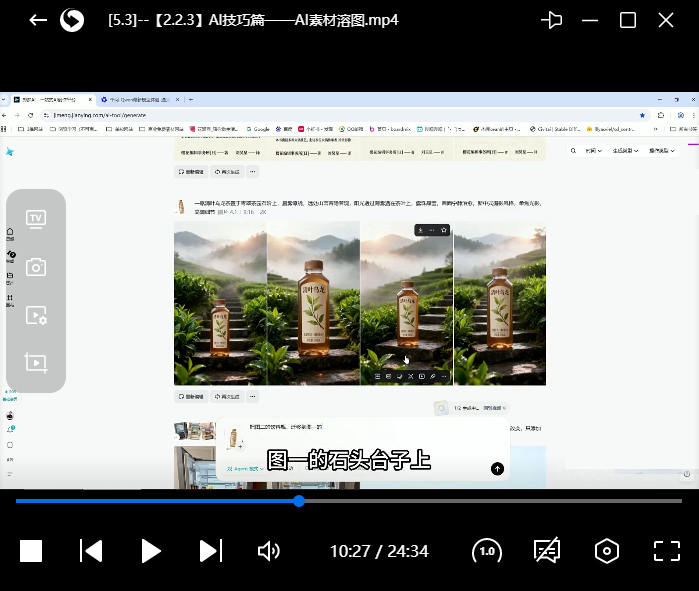This screenshot has height=591, width=699.
Task: Click the download icon on third image overlay
Action: coord(420,230)
